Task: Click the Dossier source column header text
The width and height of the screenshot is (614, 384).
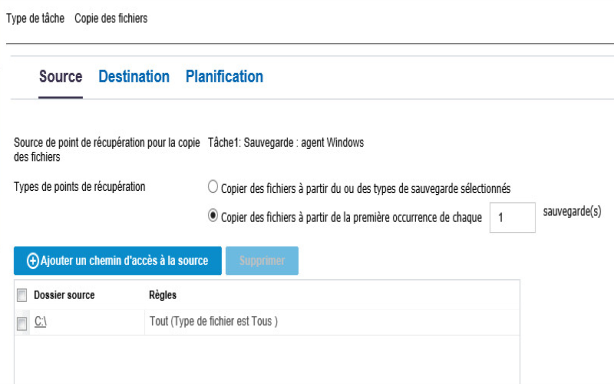Action: click(x=64, y=295)
